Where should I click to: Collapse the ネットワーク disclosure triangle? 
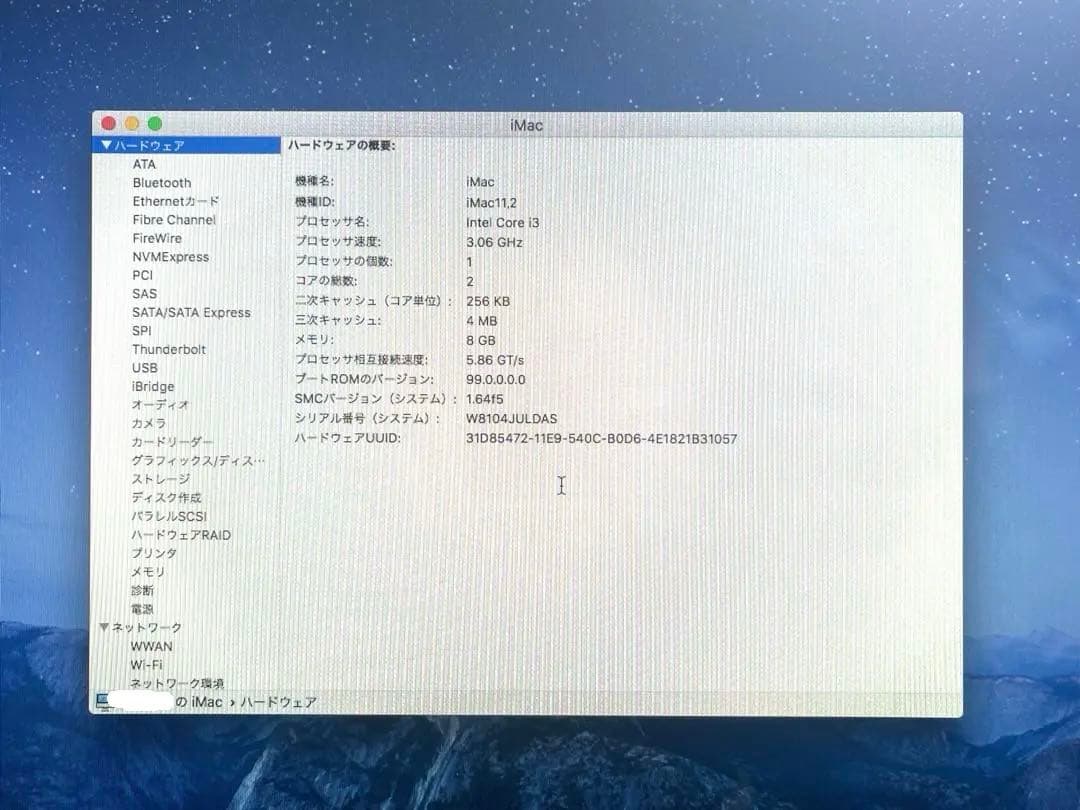[x=104, y=627]
